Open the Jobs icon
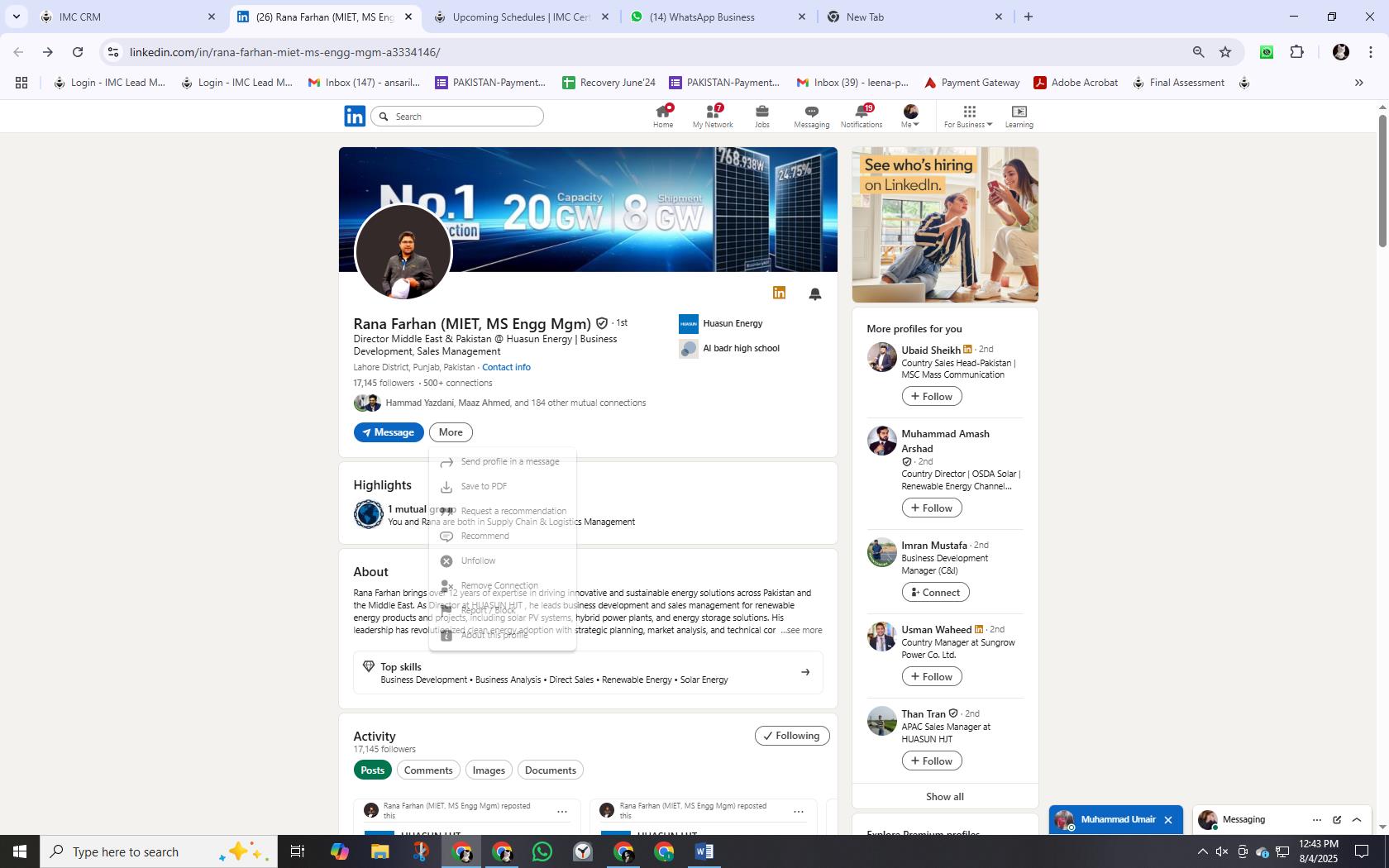This screenshot has width=1389, height=868. (761, 116)
